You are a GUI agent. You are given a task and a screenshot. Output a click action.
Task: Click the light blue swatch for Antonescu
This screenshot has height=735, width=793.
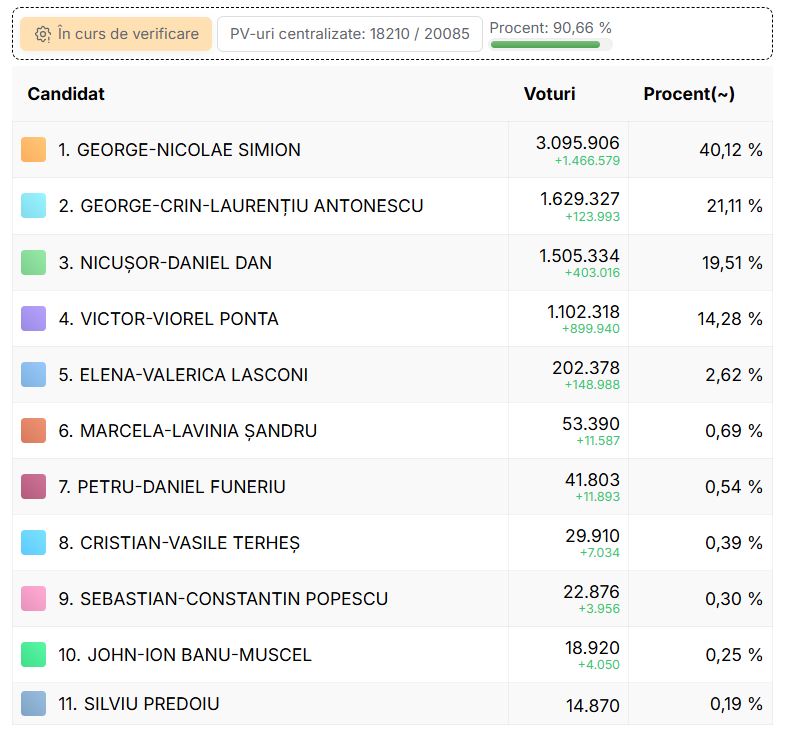33,206
